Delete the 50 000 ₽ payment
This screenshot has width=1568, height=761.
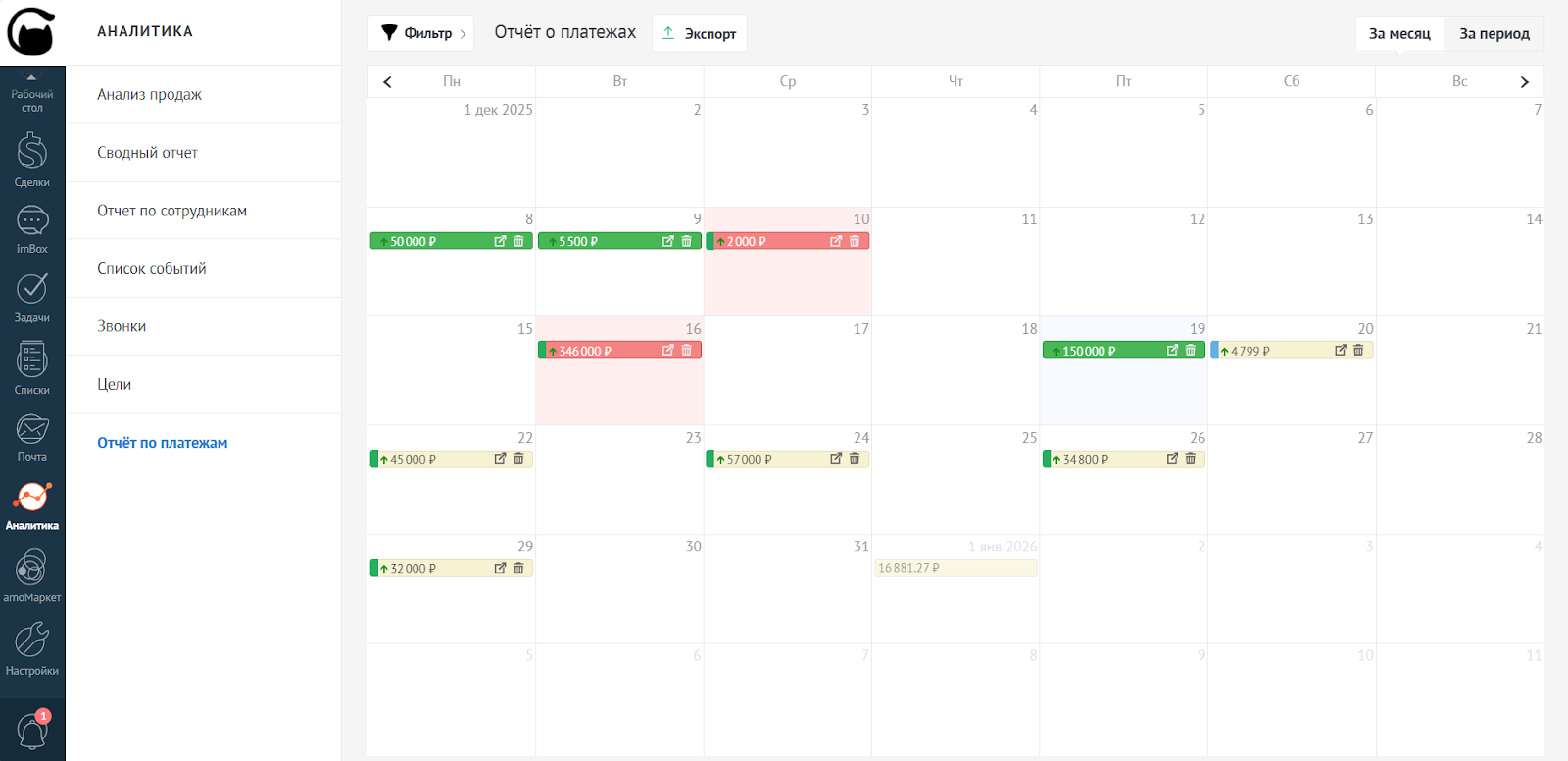coord(518,241)
